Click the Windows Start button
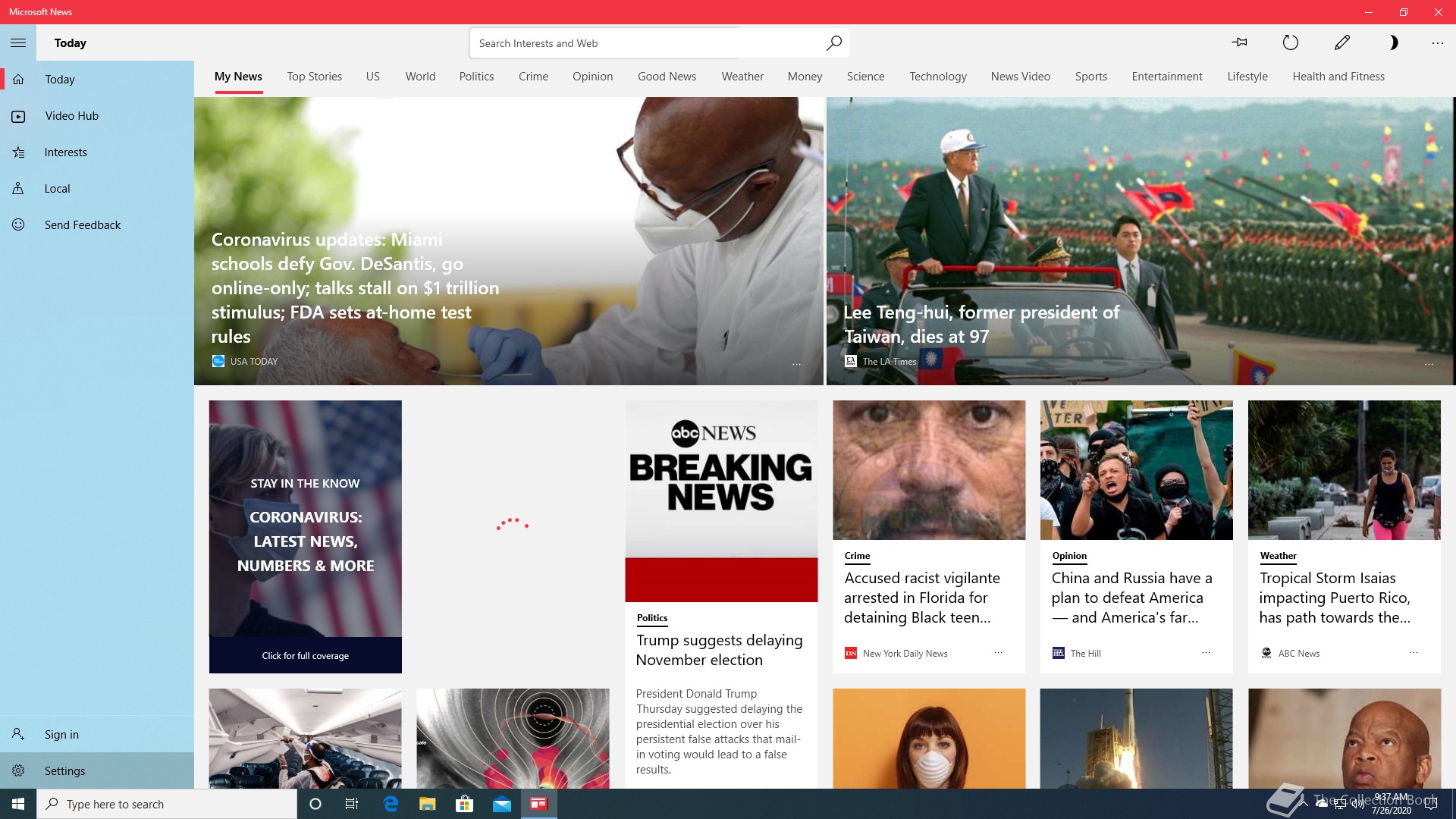This screenshot has height=819, width=1456. coord(18,804)
